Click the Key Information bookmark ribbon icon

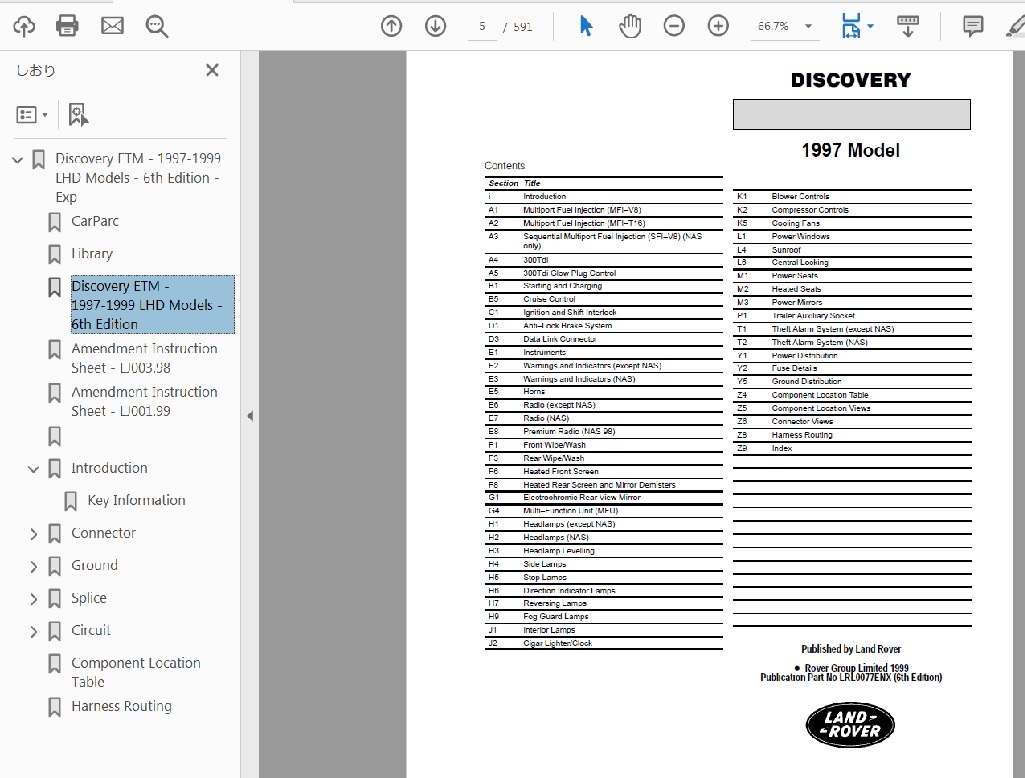pyautogui.click(x=71, y=501)
